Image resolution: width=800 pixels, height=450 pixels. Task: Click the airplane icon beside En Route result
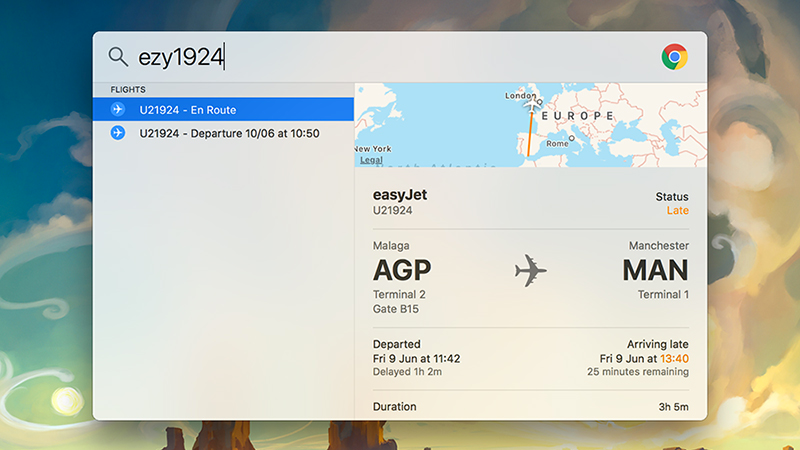pyautogui.click(x=118, y=109)
